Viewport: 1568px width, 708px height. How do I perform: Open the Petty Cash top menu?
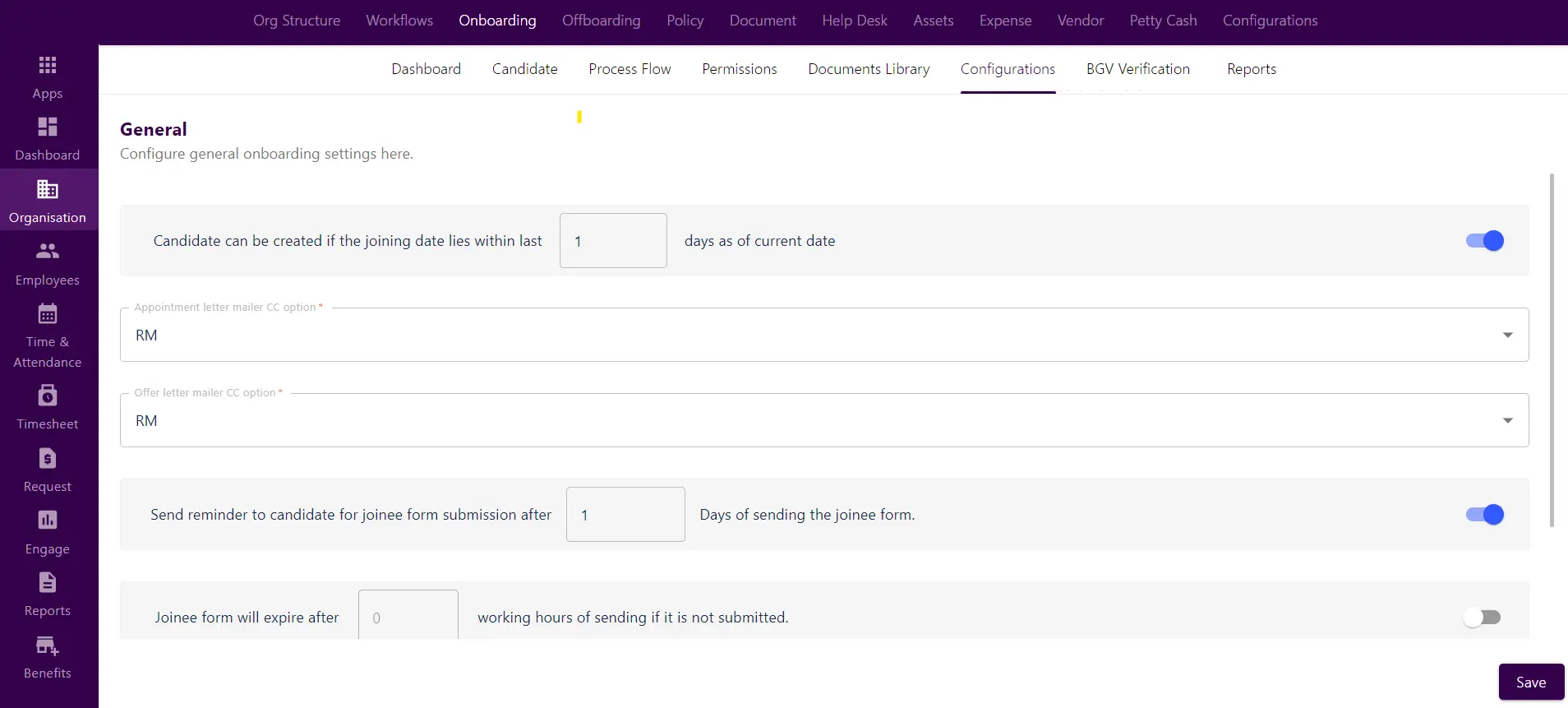[x=1163, y=21]
